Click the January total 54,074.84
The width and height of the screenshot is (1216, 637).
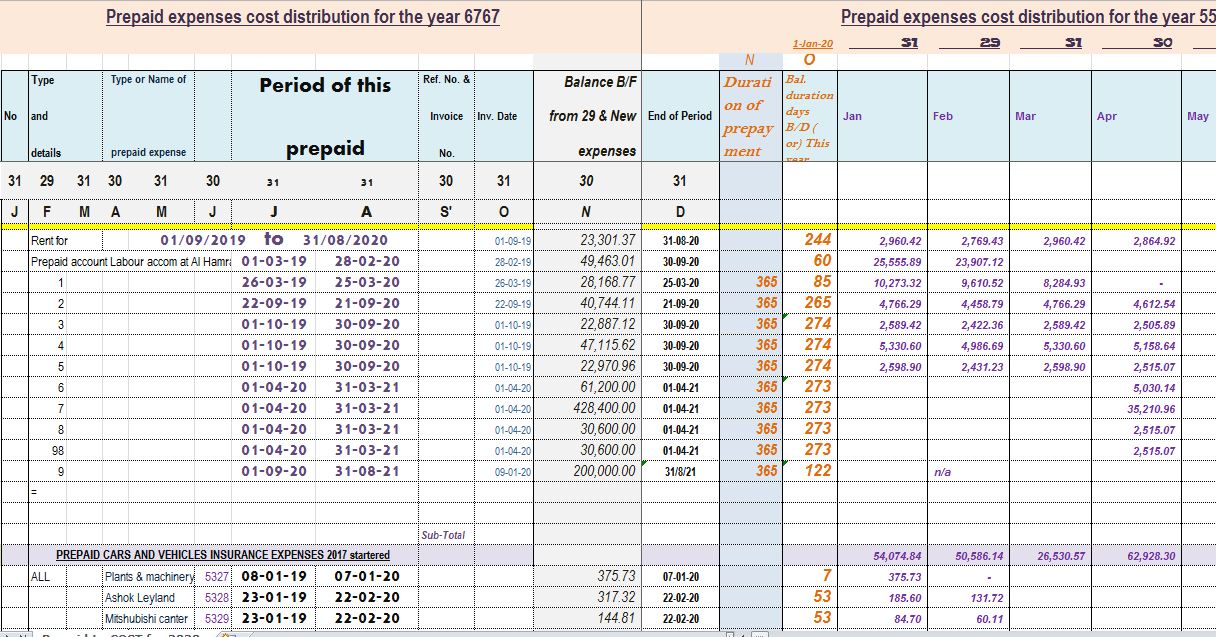pyautogui.click(x=897, y=555)
